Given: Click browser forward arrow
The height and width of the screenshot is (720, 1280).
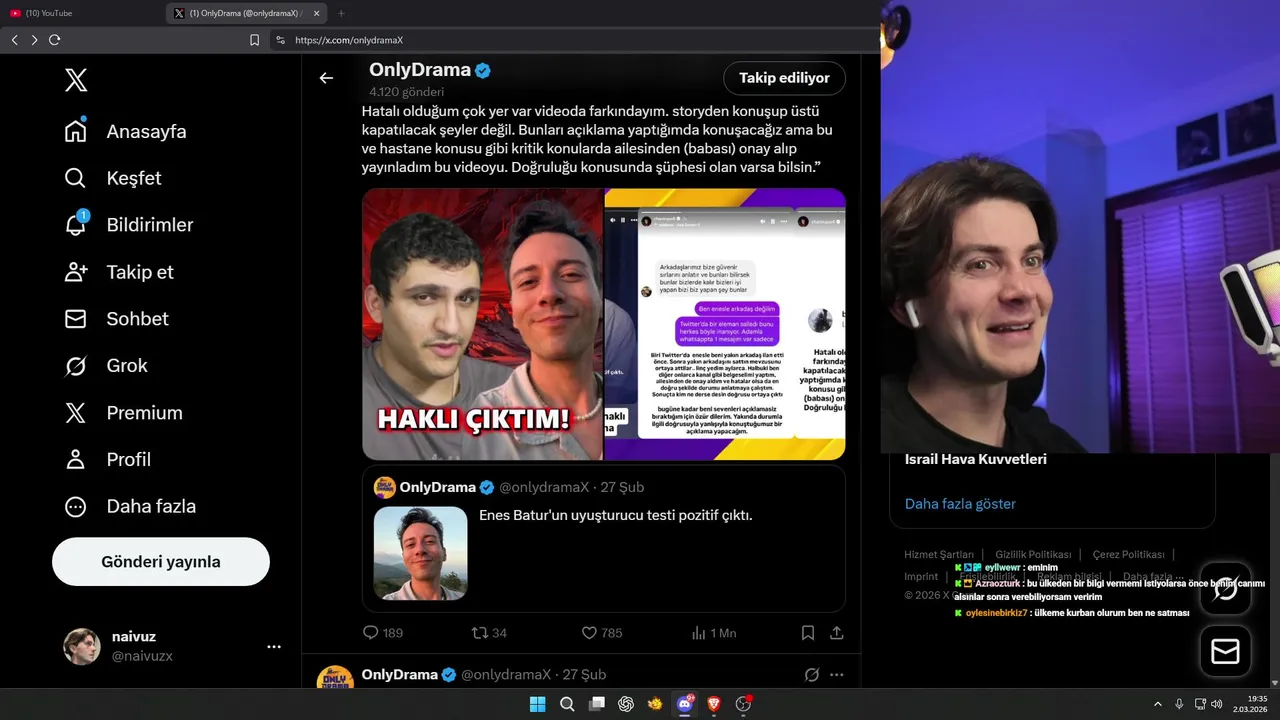Looking at the screenshot, I should pos(34,40).
